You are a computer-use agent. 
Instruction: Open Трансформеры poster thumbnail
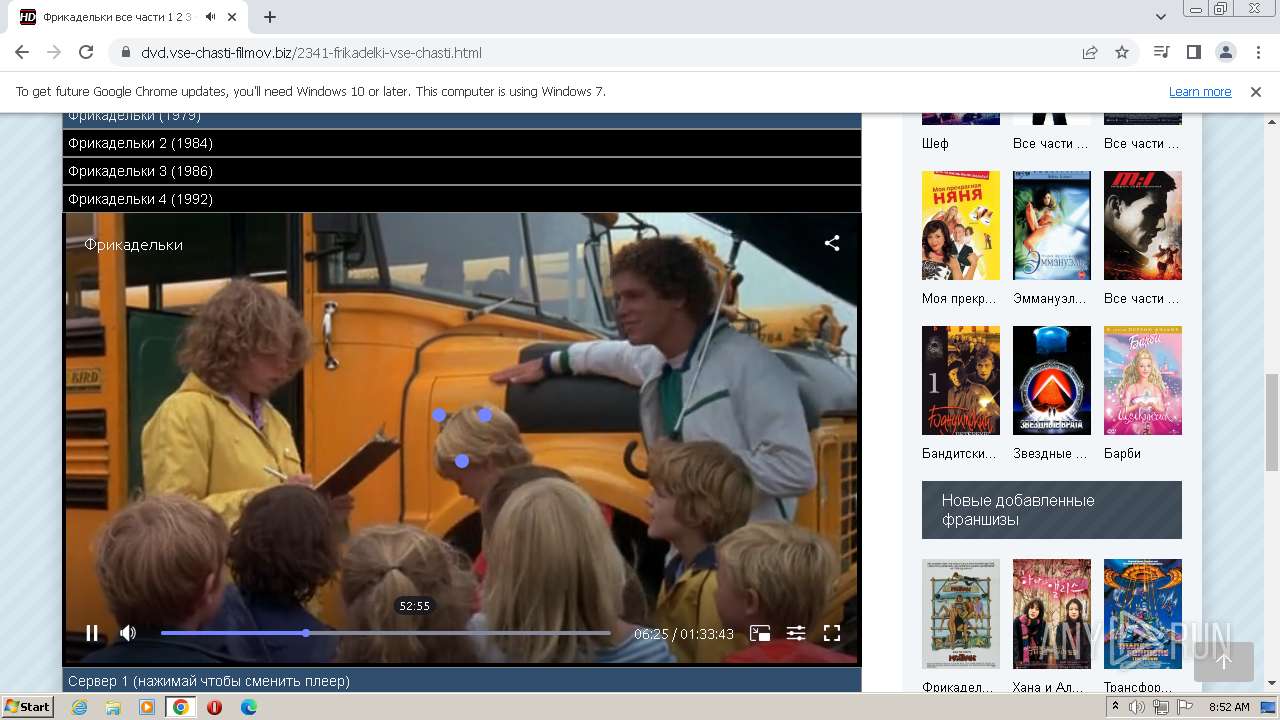[1143, 614]
